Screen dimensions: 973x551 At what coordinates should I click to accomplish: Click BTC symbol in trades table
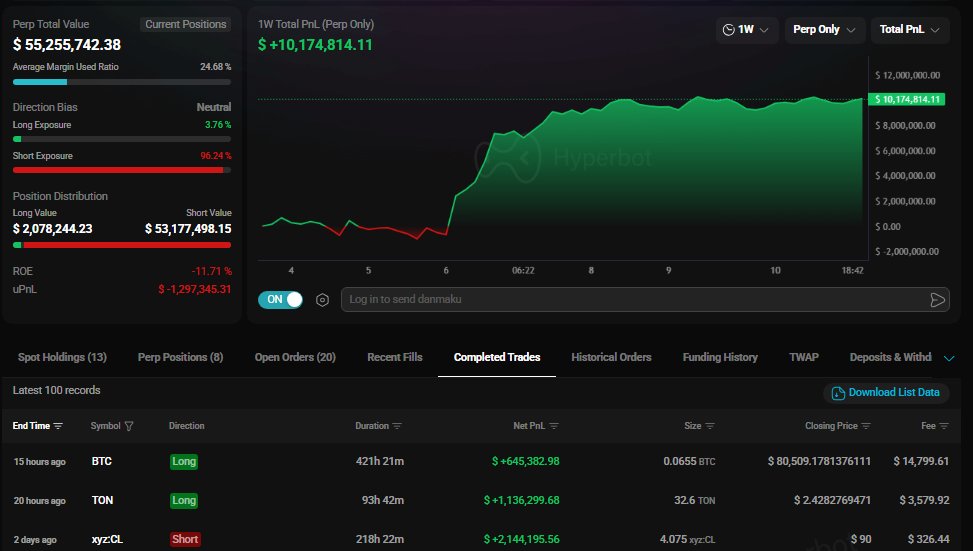pos(102,462)
